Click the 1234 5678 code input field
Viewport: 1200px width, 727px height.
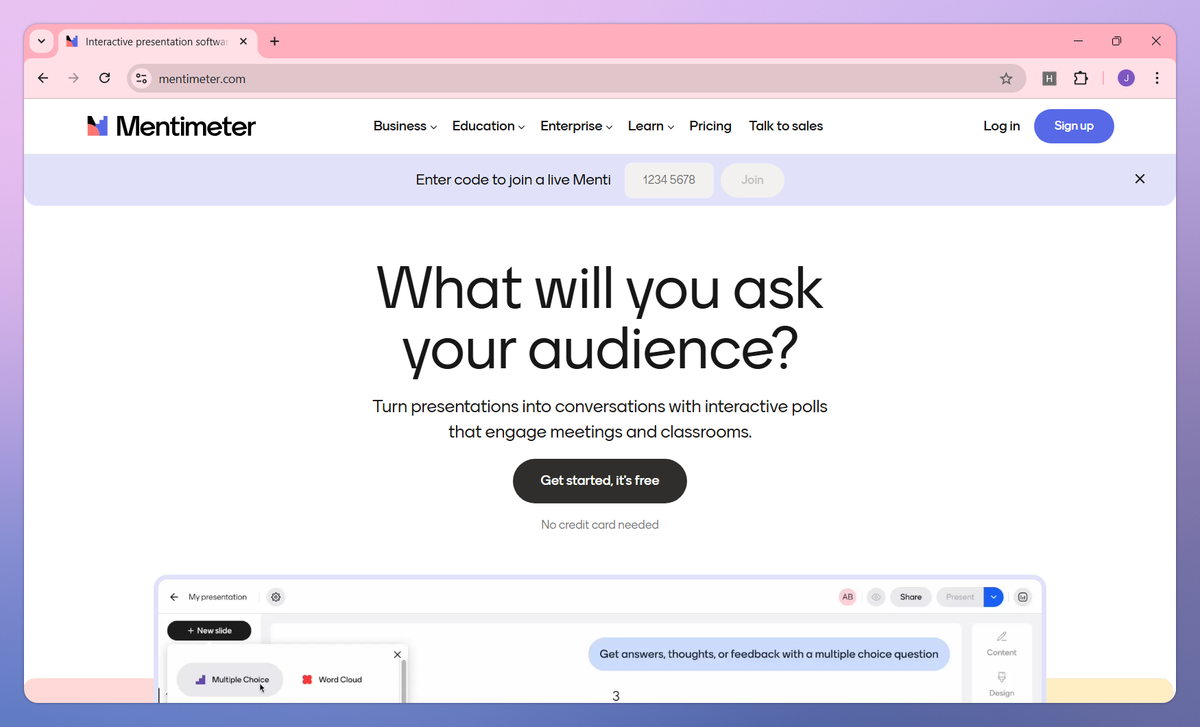[669, 180]
